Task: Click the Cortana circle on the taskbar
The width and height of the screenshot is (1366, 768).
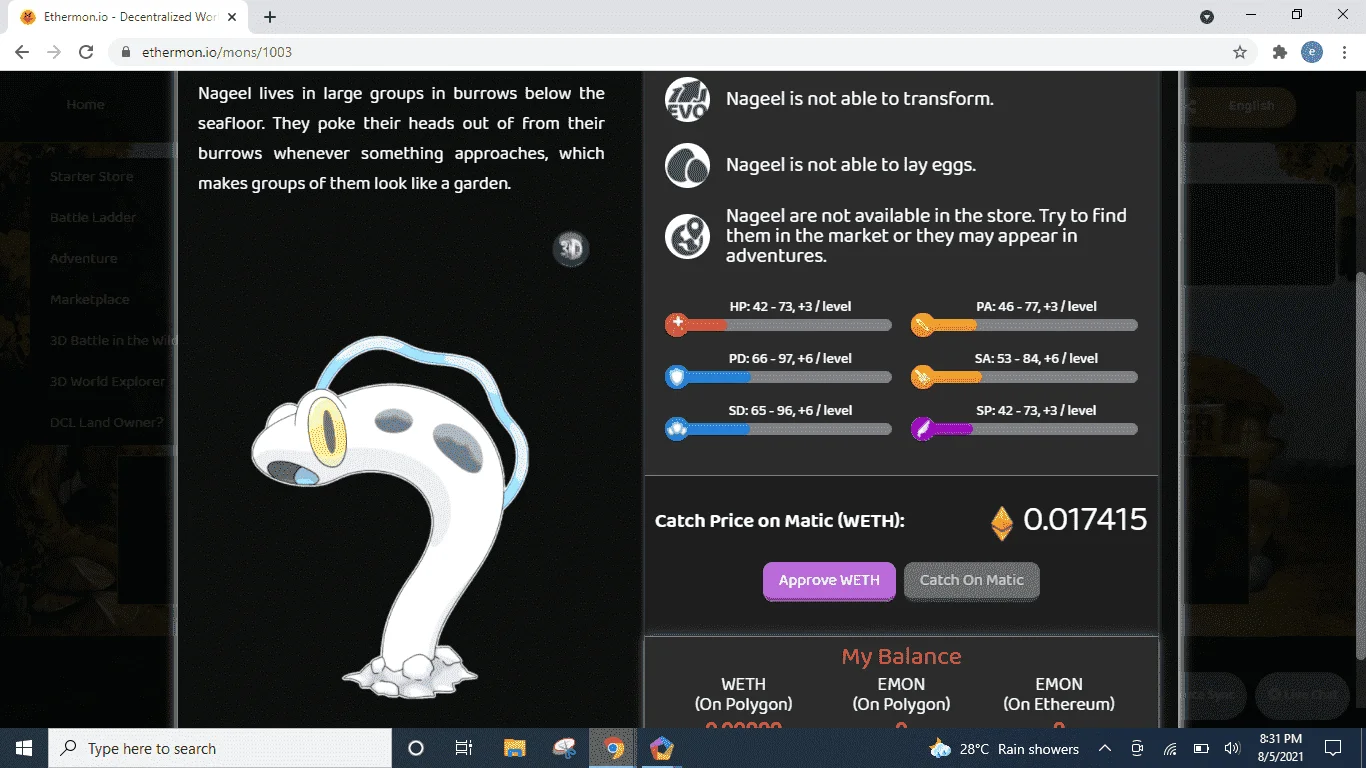Action: tap(416, 748)
